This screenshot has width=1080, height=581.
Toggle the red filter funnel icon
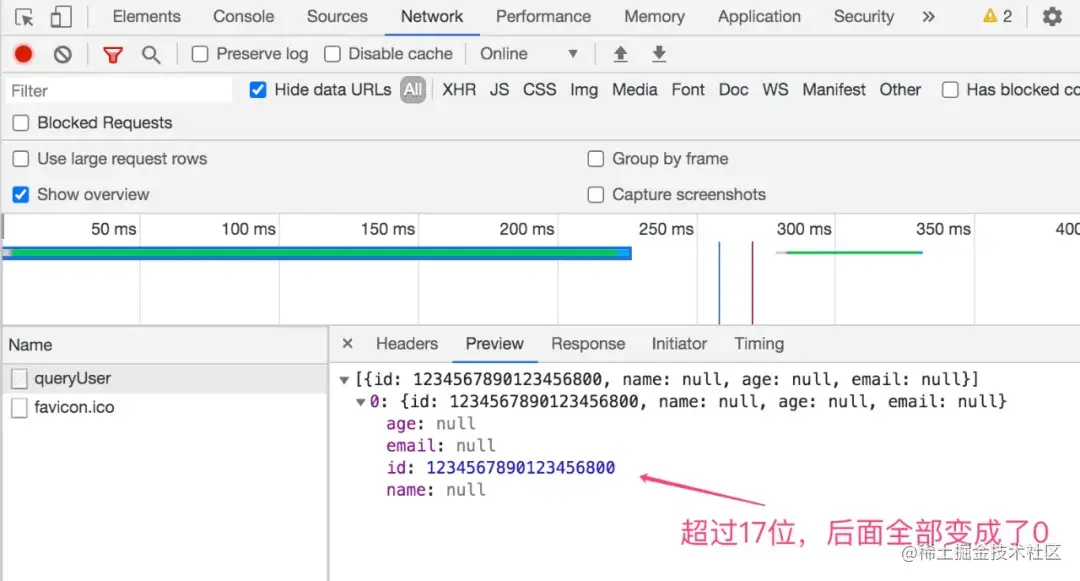tap(113, 54)
